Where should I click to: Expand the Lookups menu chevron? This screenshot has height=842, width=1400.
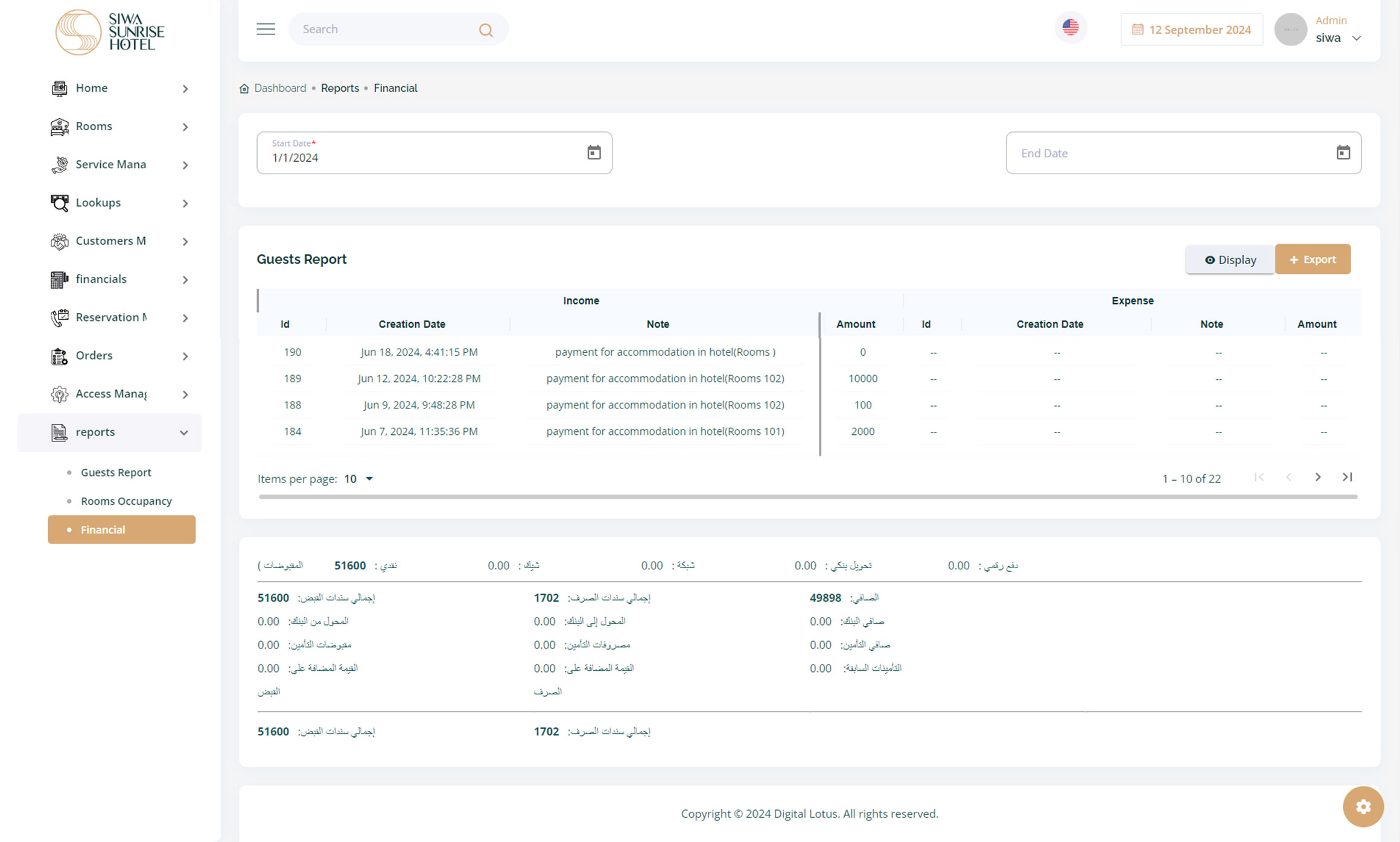tap(185, 203)
